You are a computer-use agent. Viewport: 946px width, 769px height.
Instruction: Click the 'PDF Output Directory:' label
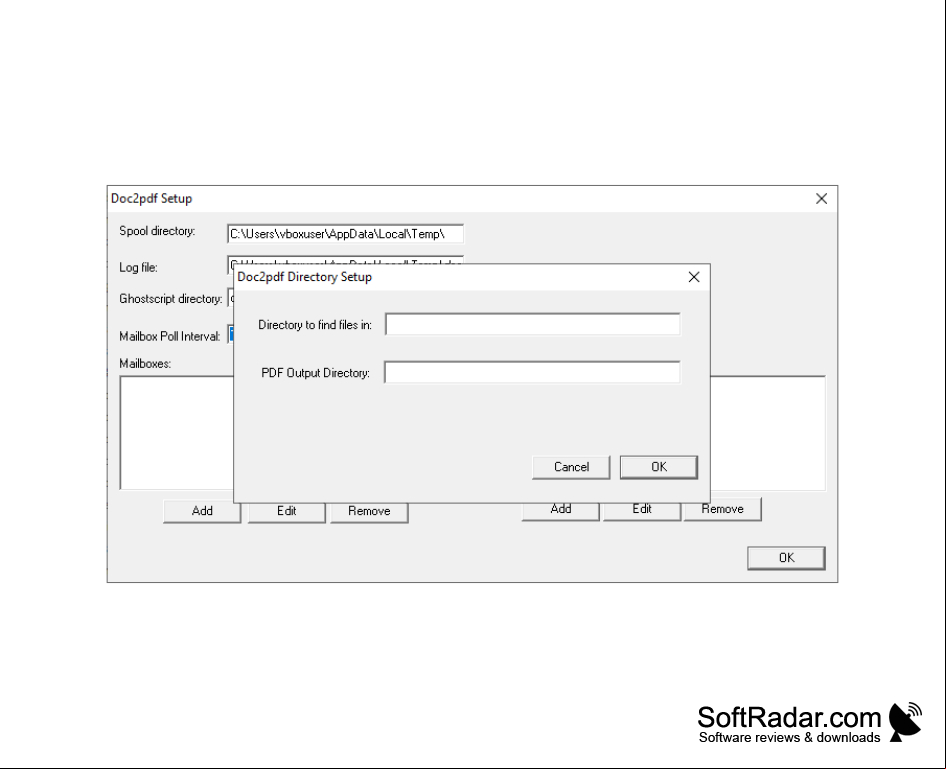tap(316, 373)
